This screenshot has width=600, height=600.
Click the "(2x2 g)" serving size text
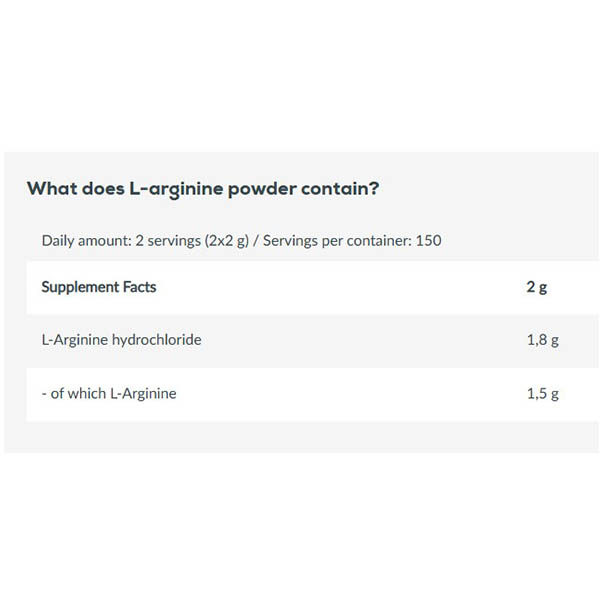[x=228, y=241]
